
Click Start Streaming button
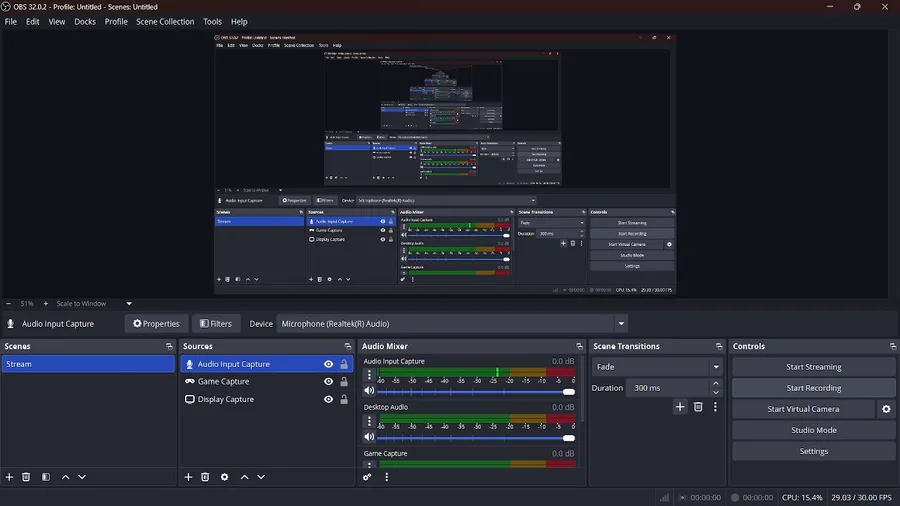(814, 367)
